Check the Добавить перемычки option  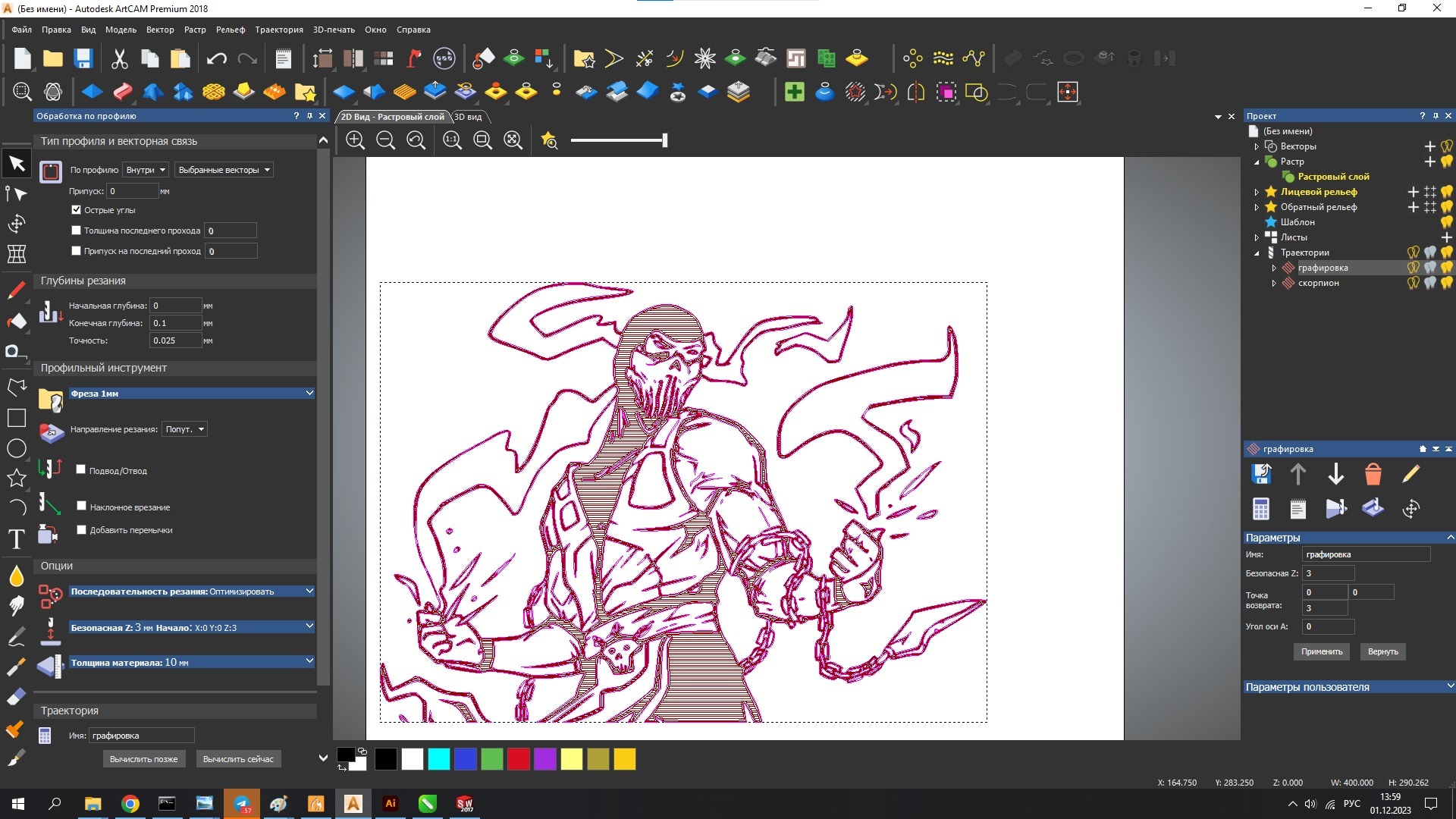click(x=81, y=529)
